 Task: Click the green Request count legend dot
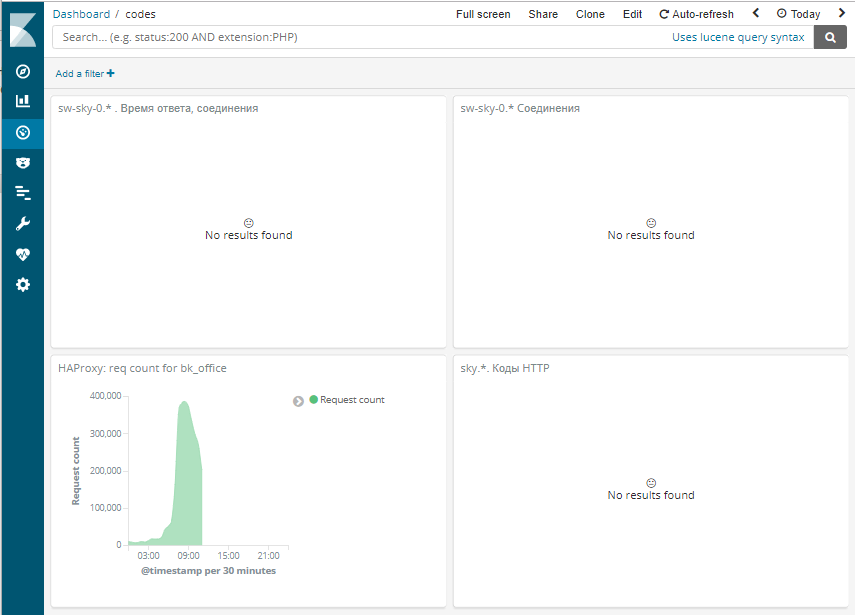coord(313,400)
